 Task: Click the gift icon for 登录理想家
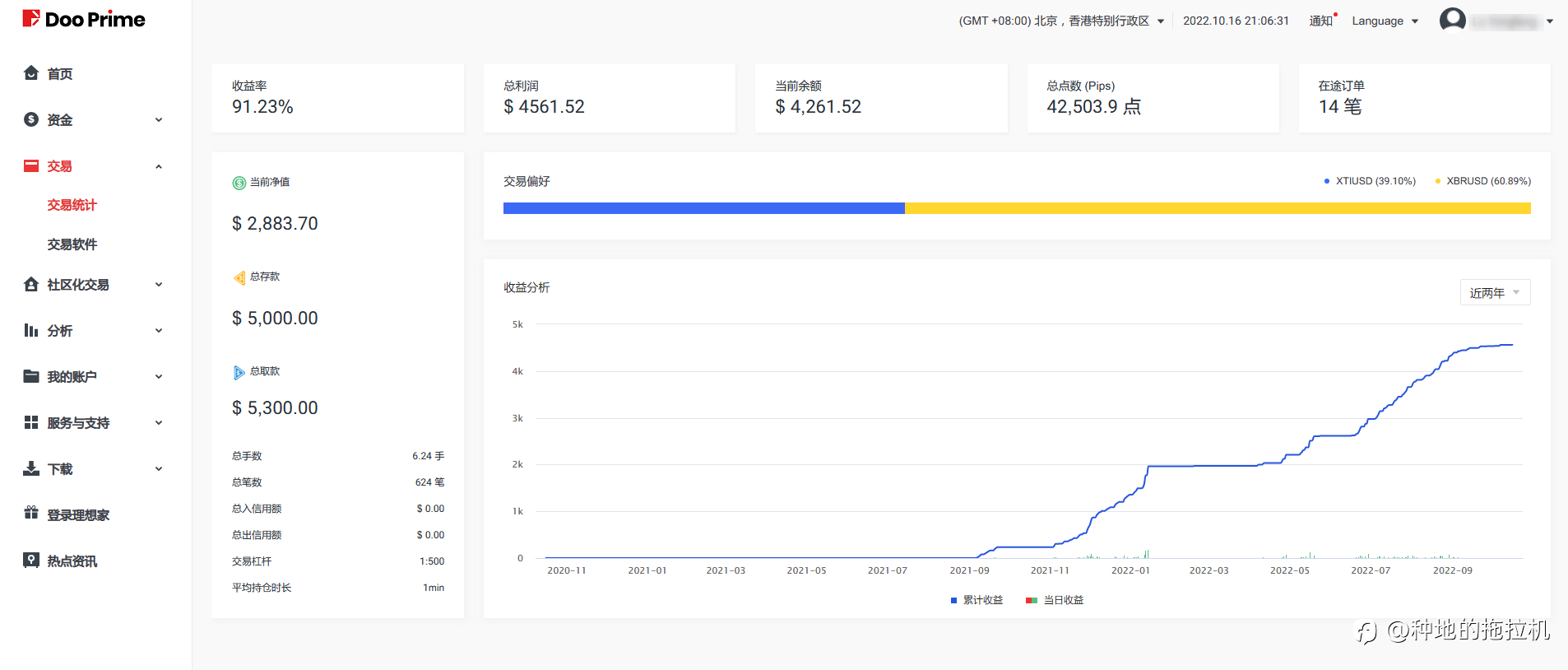tap(31, 514)
